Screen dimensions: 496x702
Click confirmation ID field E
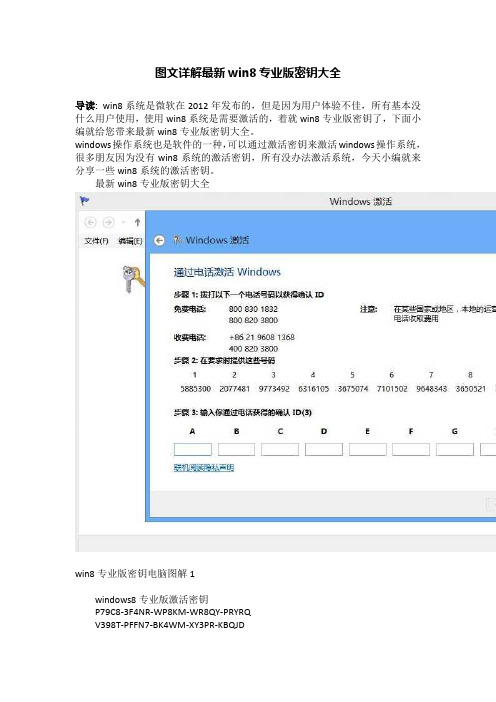coord(368,449)
